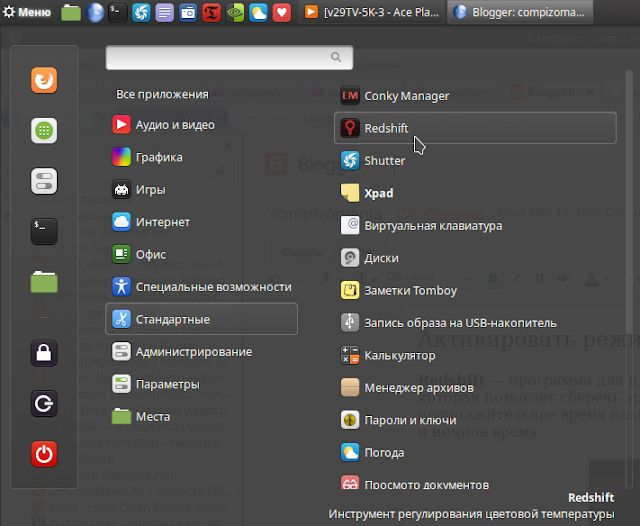The width and height of the screenshot is (640, 526).
Task: Choose the Аудио и видео category
Action: (202, 124)
